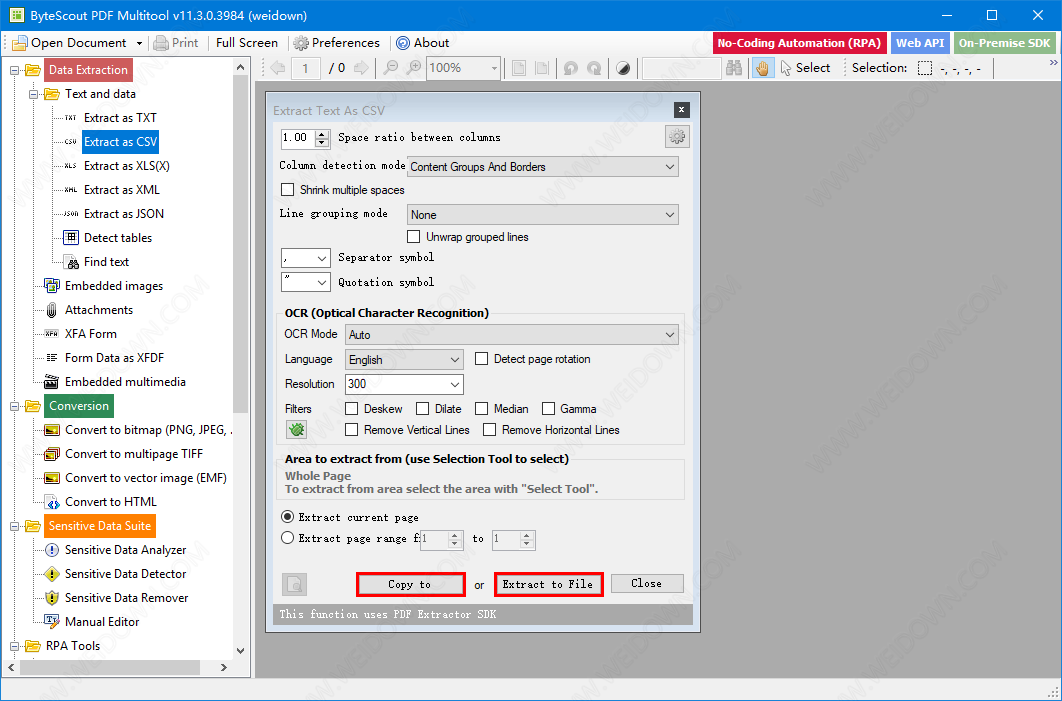The height and width of the screenshot is (701, 1062).
Task: Click Extract to File button
Action: click(549, 584)
